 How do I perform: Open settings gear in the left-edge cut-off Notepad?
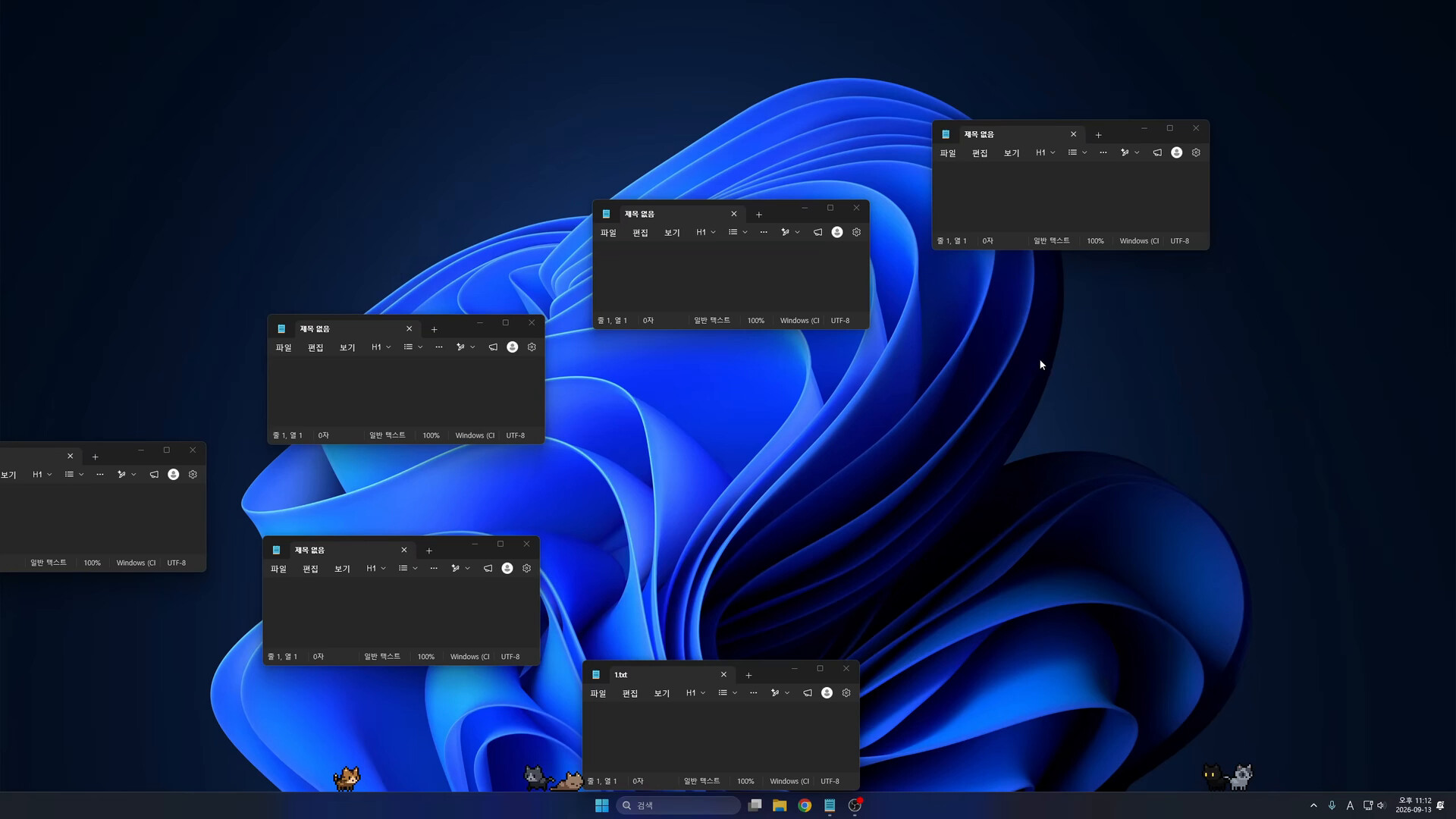tap(193, 475)
